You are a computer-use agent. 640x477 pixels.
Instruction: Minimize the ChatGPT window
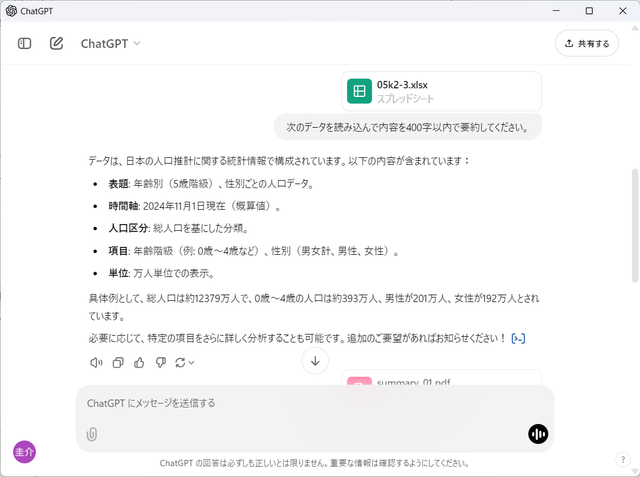tap(556, 11)
